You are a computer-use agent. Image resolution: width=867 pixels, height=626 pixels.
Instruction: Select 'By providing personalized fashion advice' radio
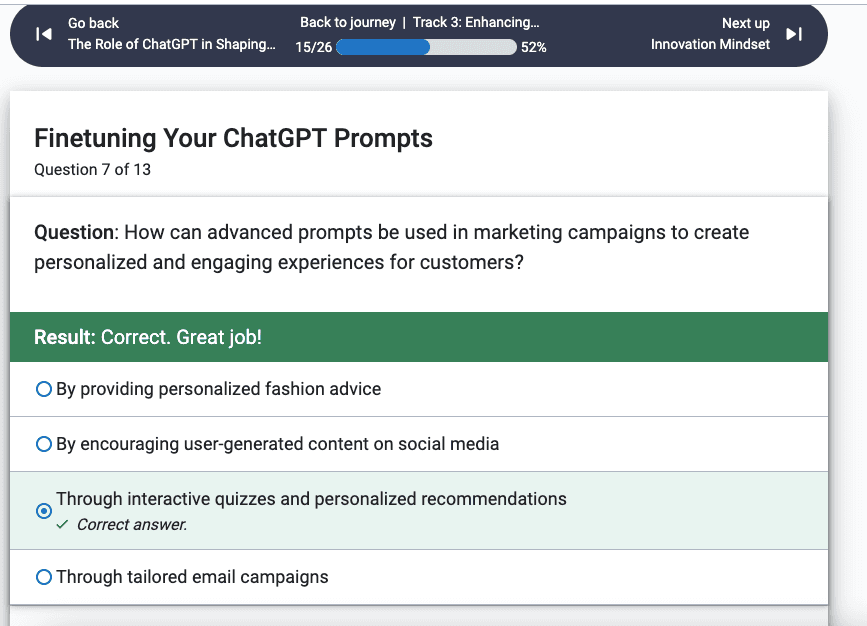(x=44, y=389)
